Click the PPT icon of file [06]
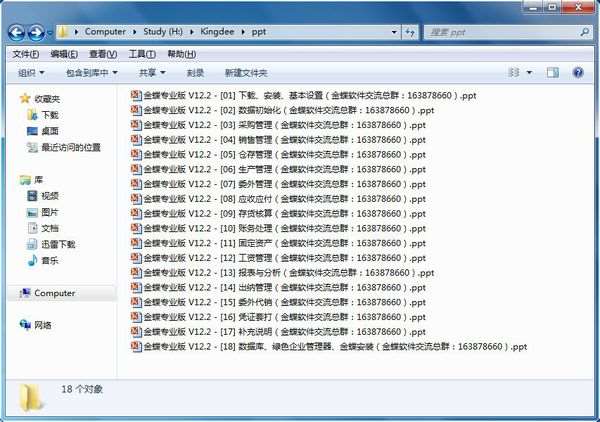This screenshot has height=422, width=600. point(136,169)
